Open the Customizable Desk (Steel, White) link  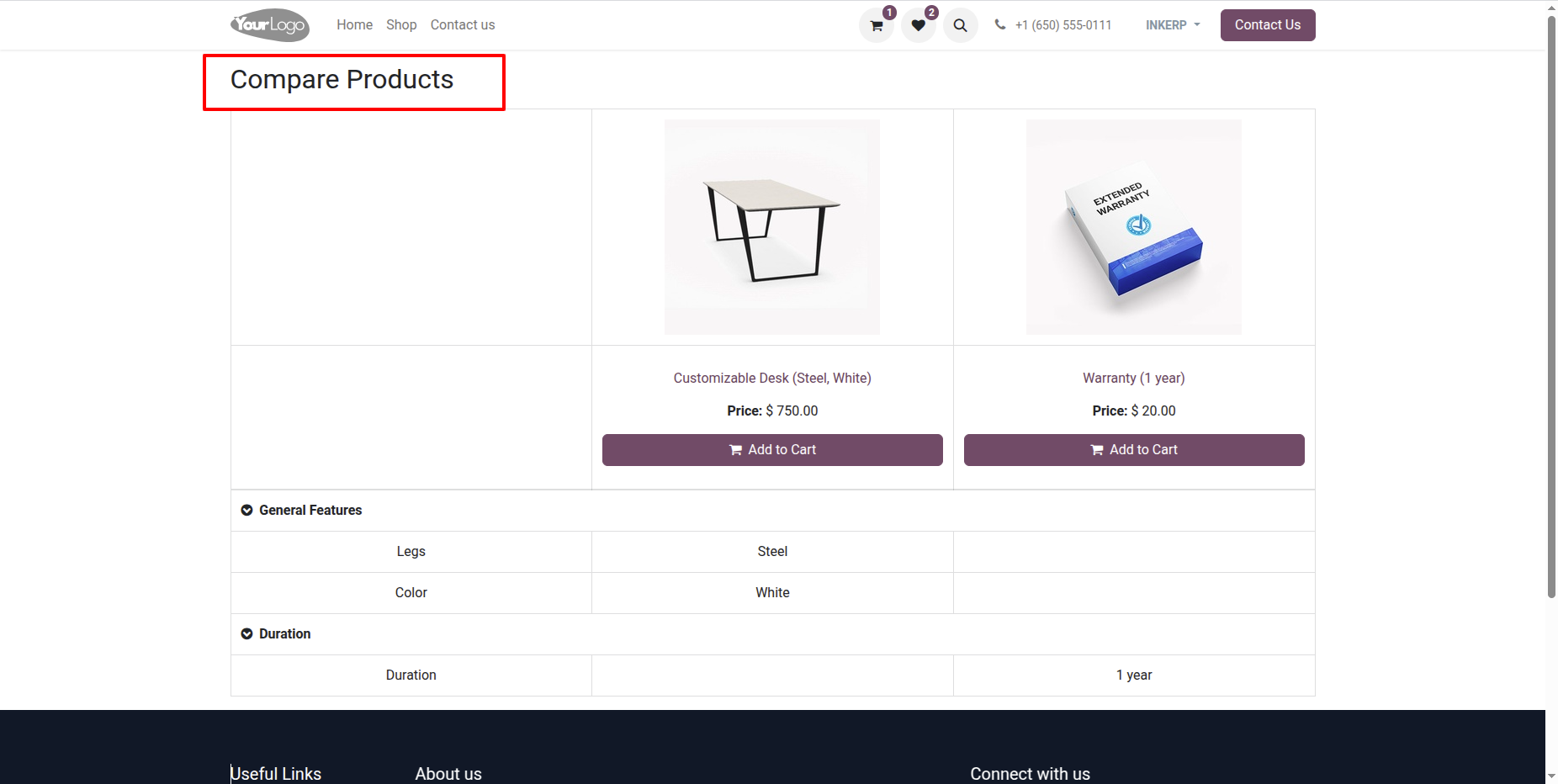tap(772, 379)
